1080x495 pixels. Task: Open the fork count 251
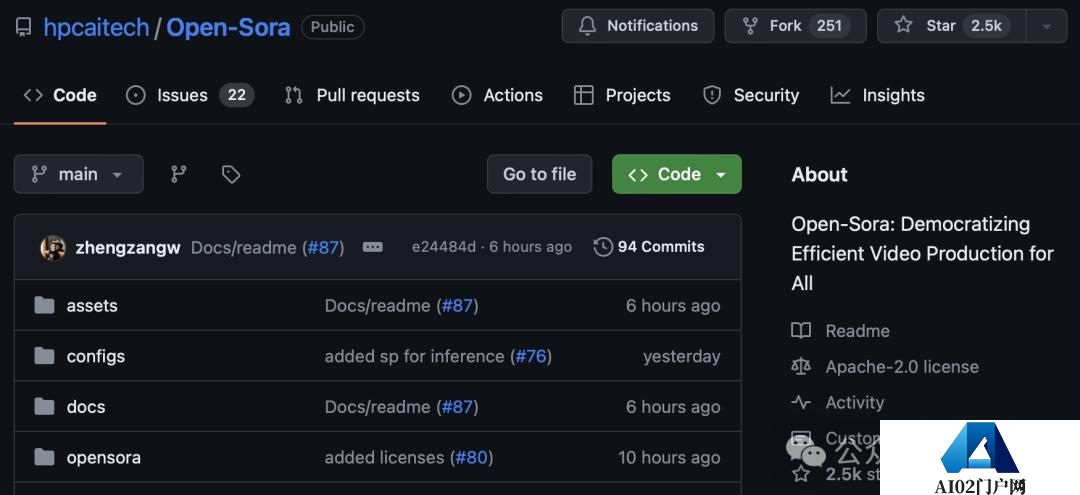point(829,26)
